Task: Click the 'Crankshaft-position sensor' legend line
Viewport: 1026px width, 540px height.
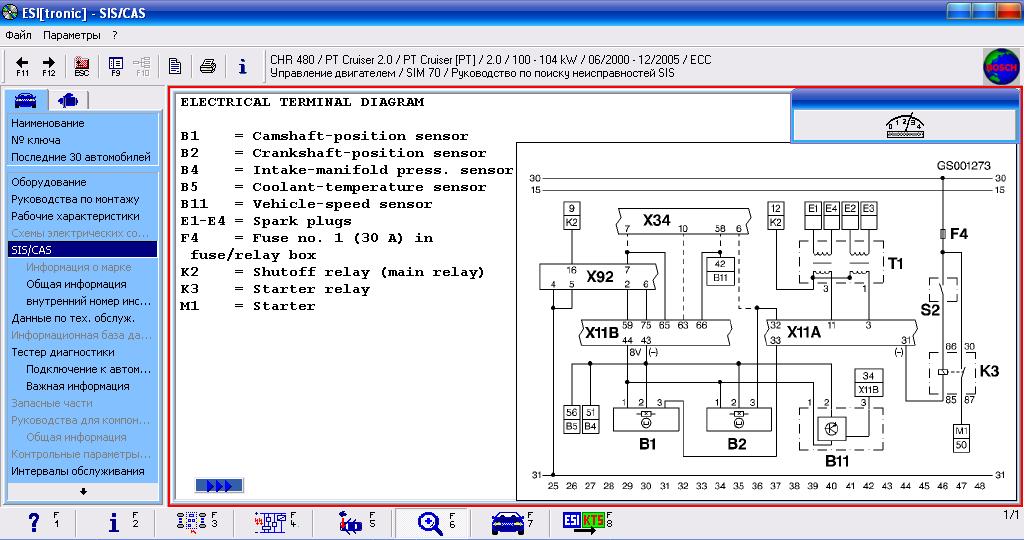Action: pyautogui.click(x=333, y=153)
